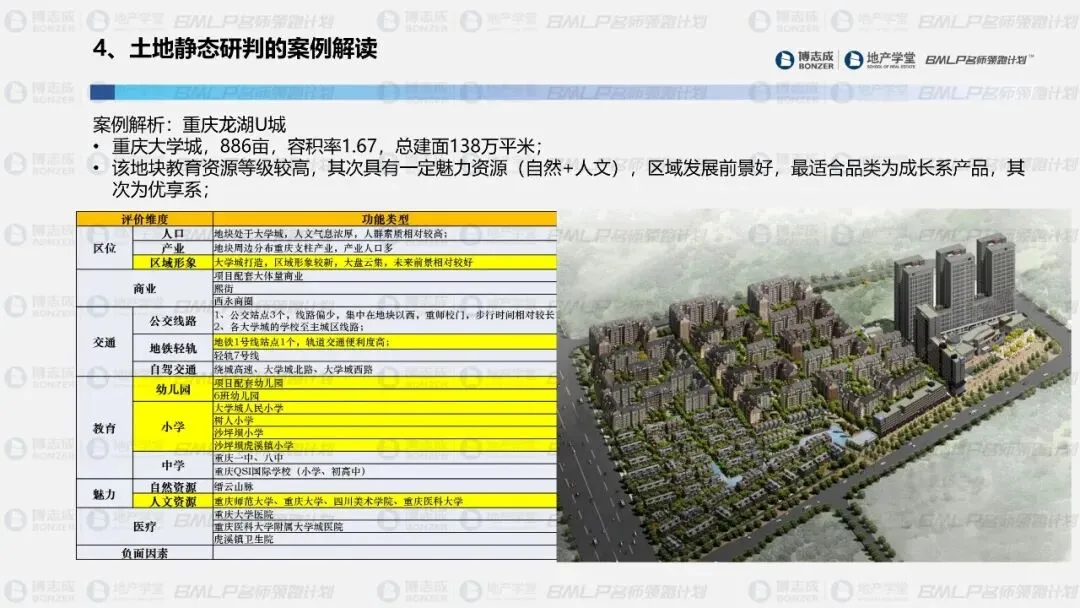
Task: Click the cell 项目配套幼儿园
Action: pyautogui.click(x=385, y=383)
